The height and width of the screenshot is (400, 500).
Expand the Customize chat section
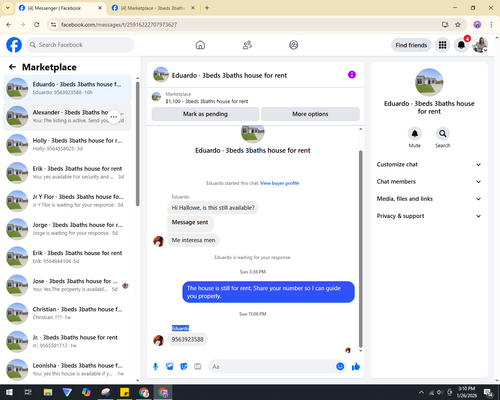[x=429, y=164]
